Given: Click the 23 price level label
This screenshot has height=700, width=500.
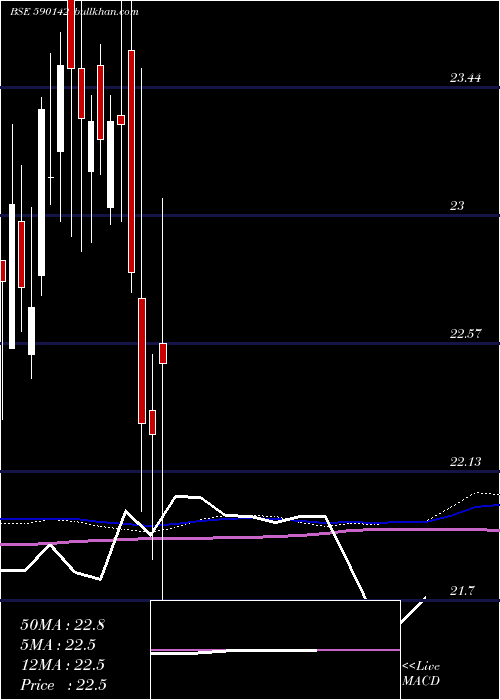Looking at the screenshot, I should point(457,206).
